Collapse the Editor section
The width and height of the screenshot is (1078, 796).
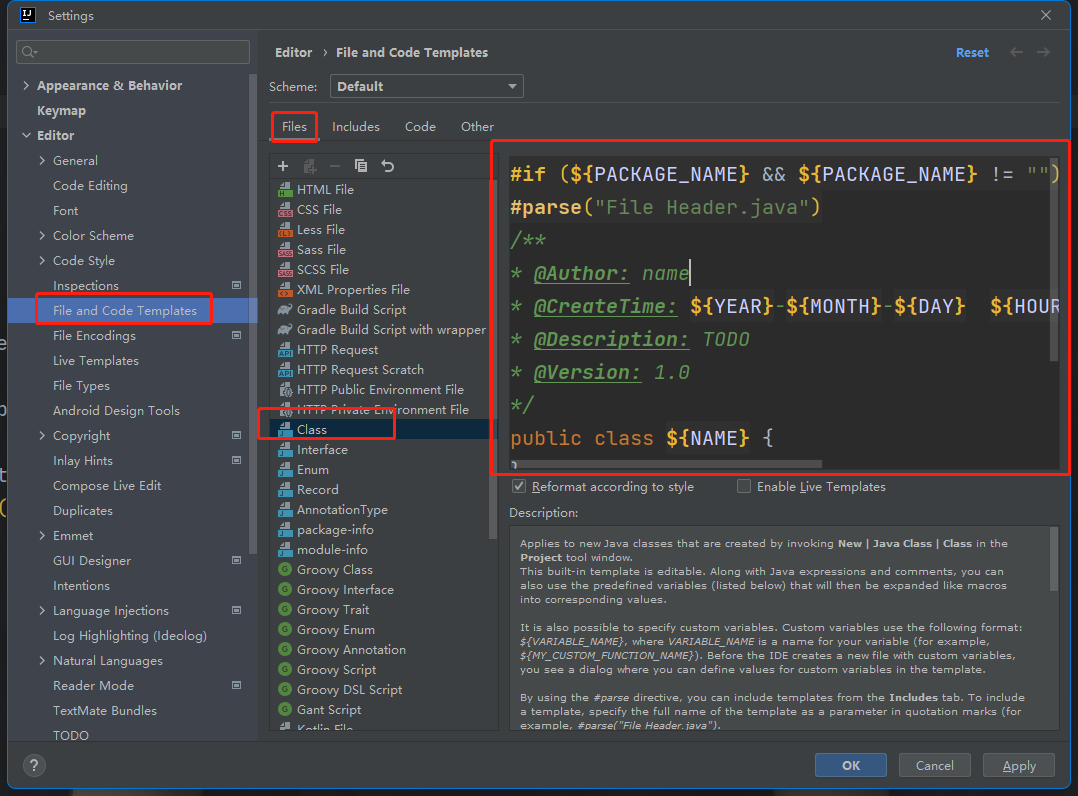[x=26, y=135]
